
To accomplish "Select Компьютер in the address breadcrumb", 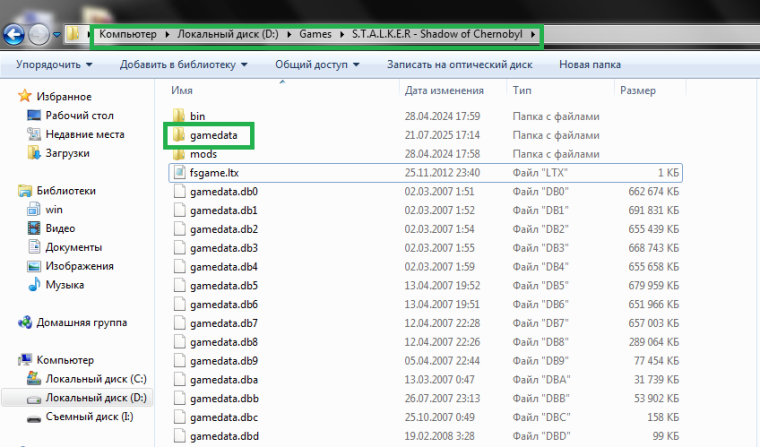I will tap(128, 34).
